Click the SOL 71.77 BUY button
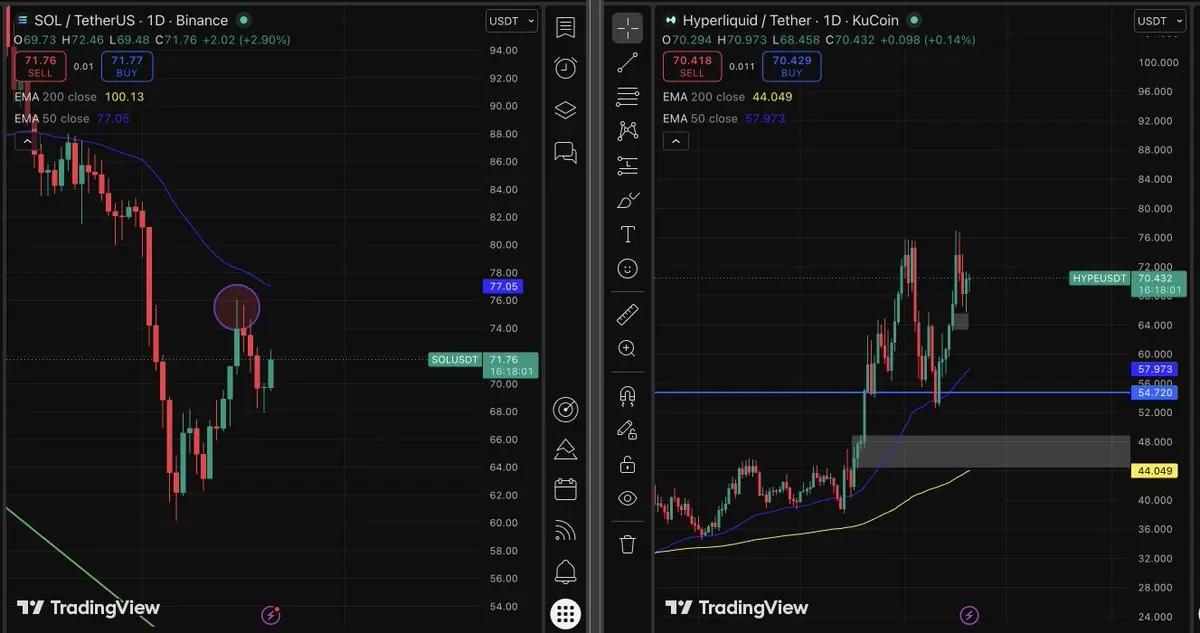The width and height of the screenshot is (1200, 633). 127,67
